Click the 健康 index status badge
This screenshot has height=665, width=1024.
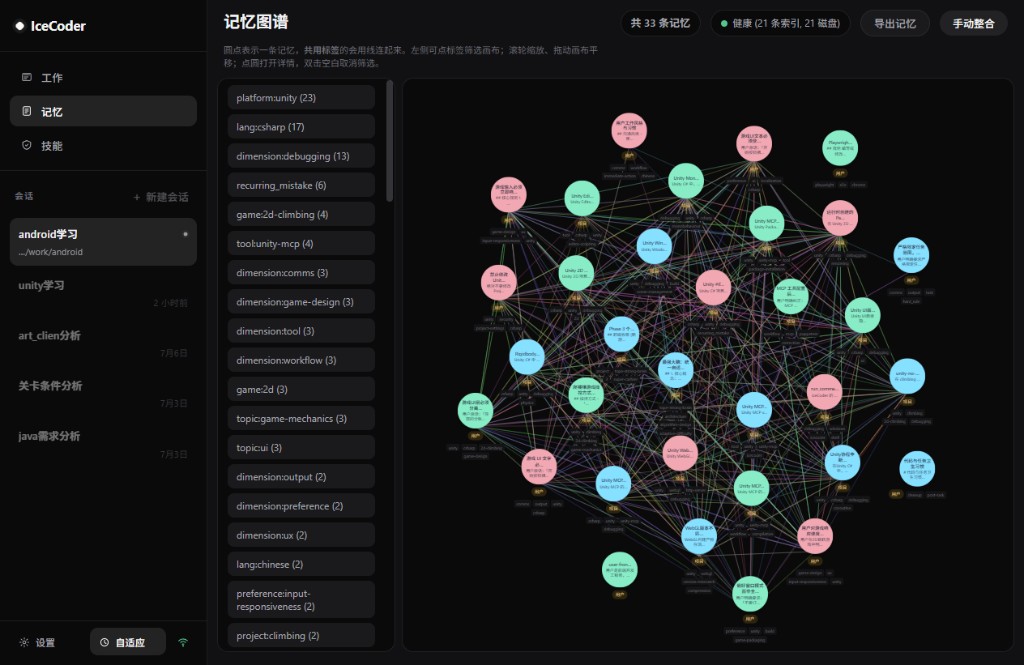(x=780, y=24)
